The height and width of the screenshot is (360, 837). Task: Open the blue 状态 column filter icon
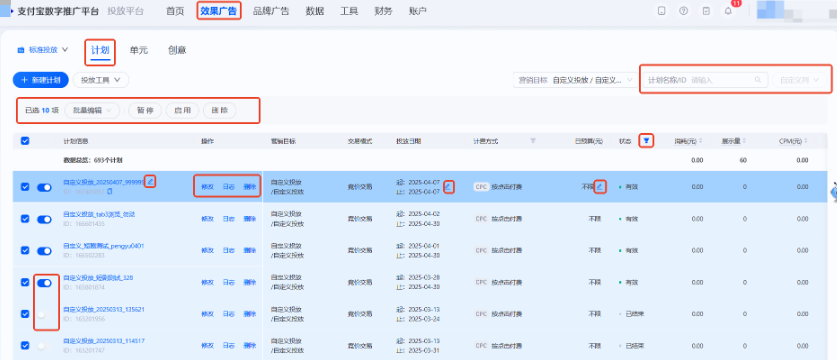coord(646,141)
